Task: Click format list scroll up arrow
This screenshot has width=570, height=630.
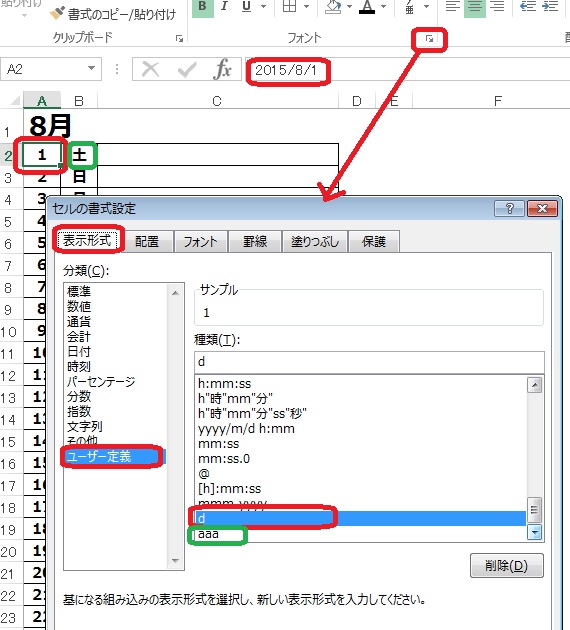Action: (x=535, y=385)
